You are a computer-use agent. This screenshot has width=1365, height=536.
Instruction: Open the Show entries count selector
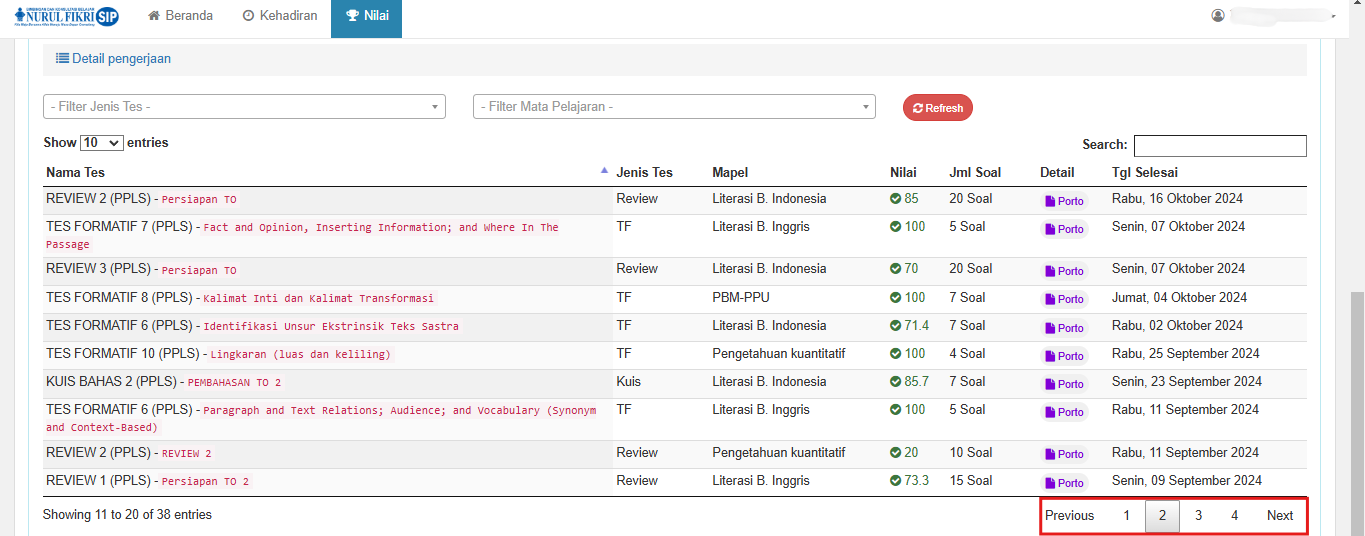(101, 143)
